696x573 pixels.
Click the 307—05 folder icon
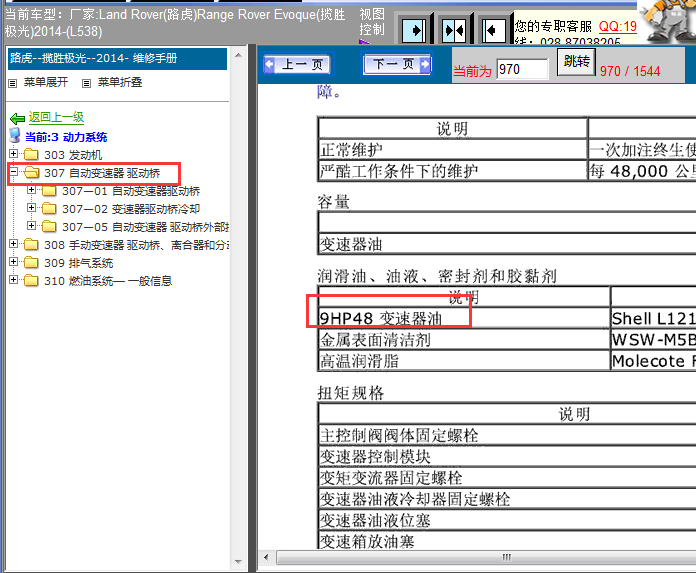point(49,227)
